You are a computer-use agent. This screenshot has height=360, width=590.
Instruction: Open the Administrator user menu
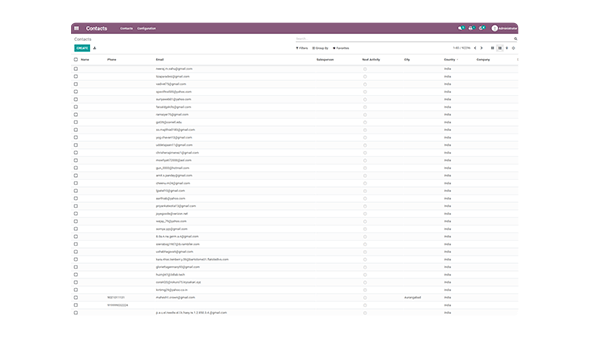504,28
